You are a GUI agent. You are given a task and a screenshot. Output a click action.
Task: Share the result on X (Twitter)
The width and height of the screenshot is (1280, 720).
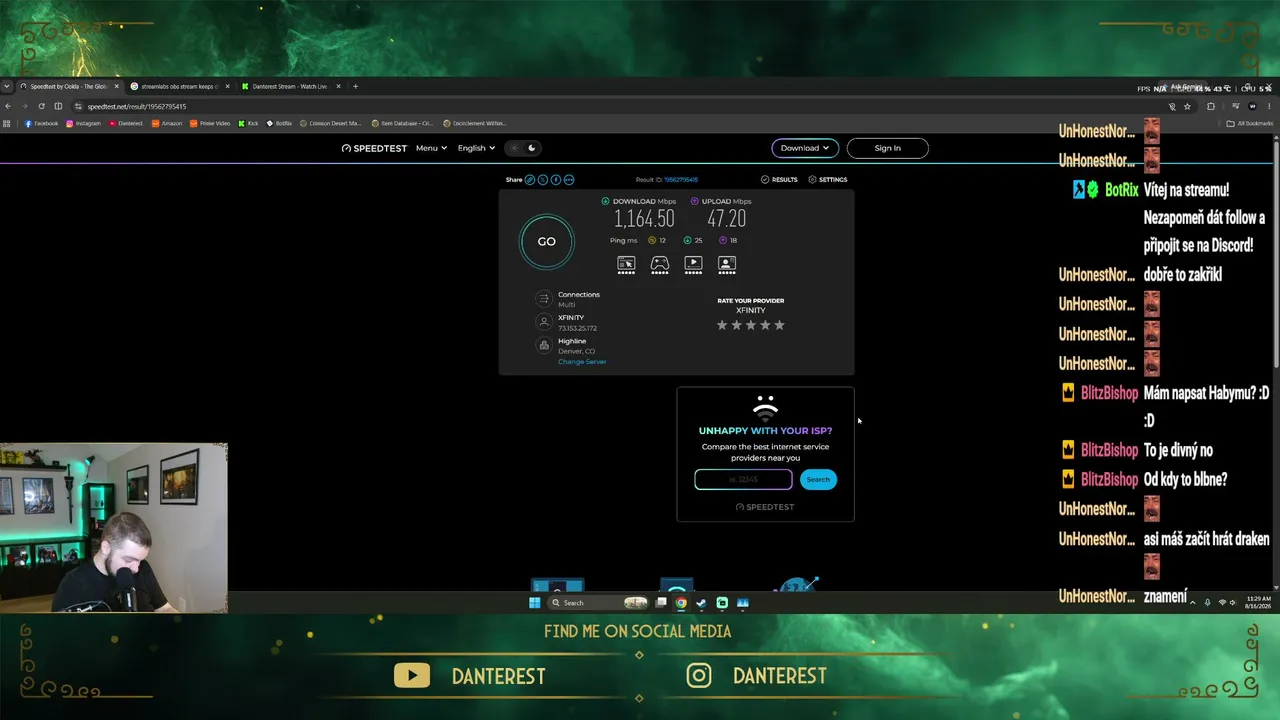pos(543,180)
